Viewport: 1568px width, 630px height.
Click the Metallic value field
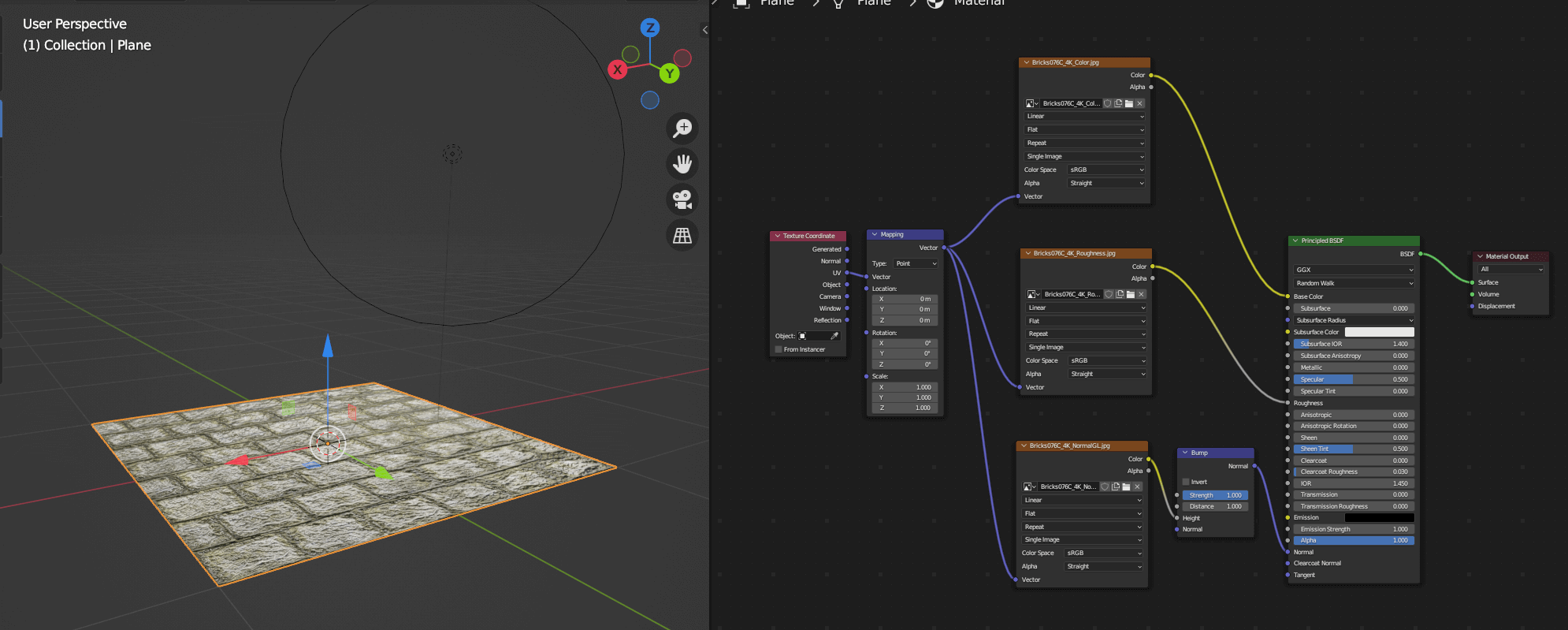[x=1354, y=367]
